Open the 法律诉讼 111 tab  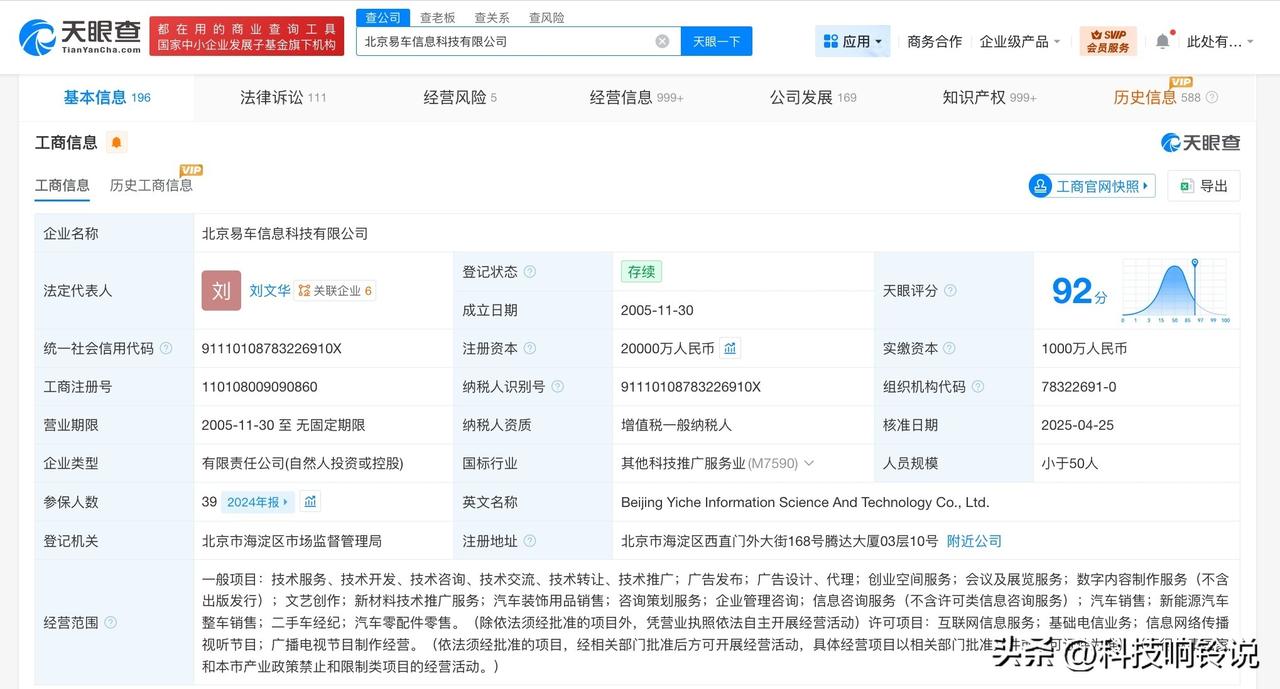(283, 98)
